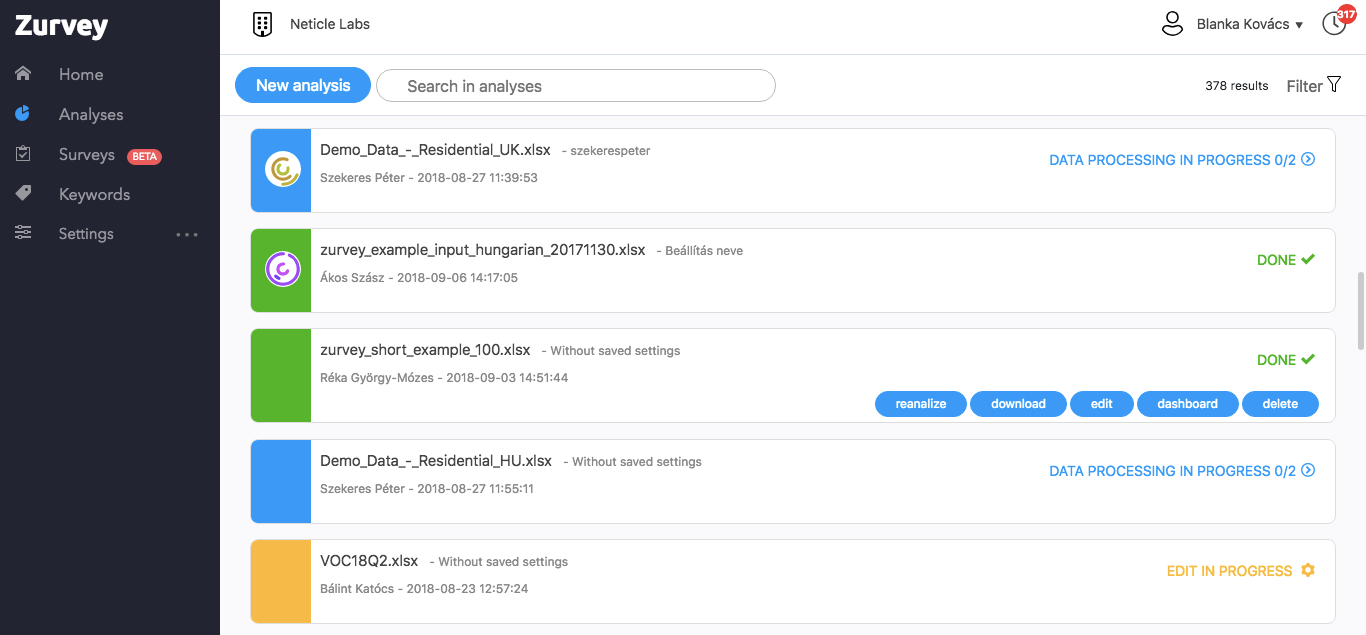The image size is (1366, 635).
Task: Click the DATA PROCESSING status for Residential_HU
Action: tap(1172, 471)
